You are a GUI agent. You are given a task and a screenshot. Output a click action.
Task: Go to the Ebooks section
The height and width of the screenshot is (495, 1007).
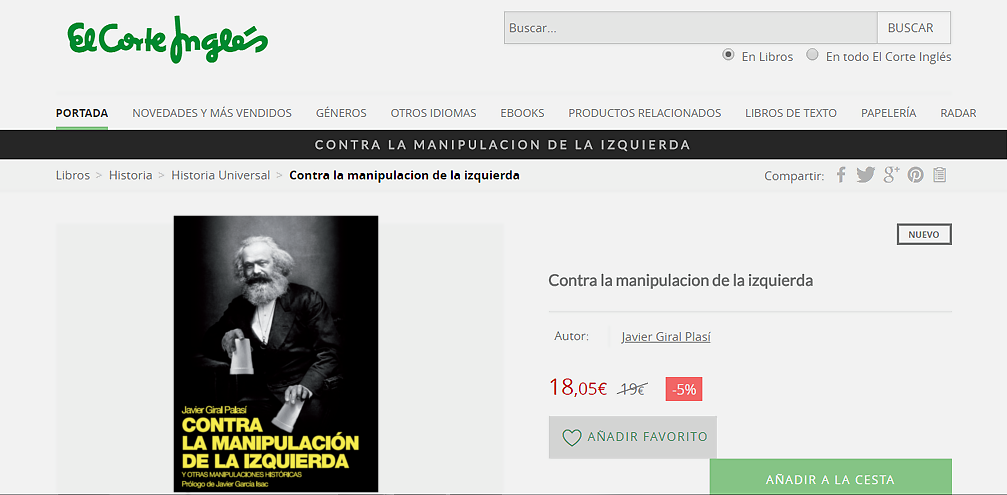pyautogui.click(x=522, y=113)
